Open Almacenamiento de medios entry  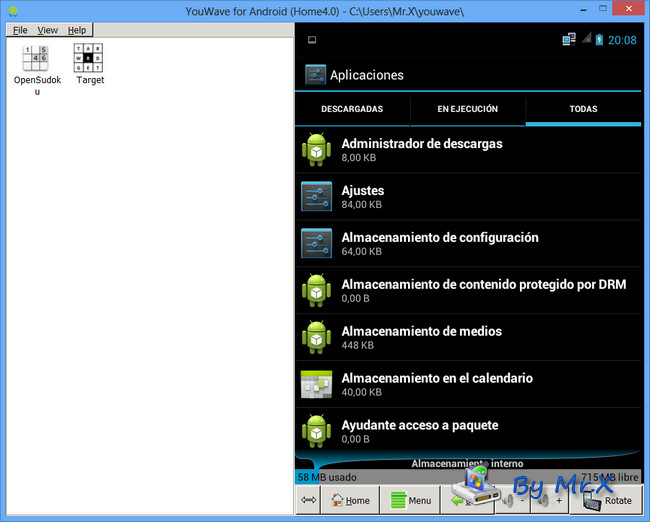tap(468, 337)
